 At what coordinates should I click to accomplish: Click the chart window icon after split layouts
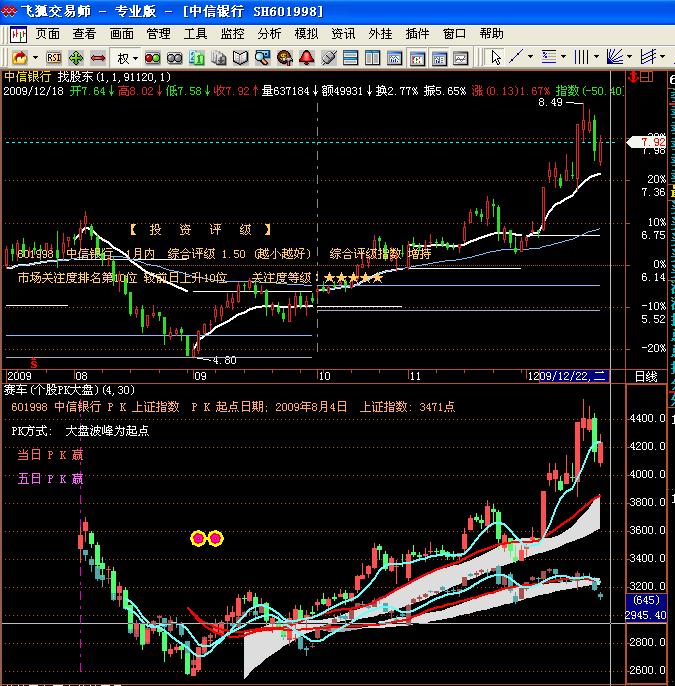click(x=395, y=58)
